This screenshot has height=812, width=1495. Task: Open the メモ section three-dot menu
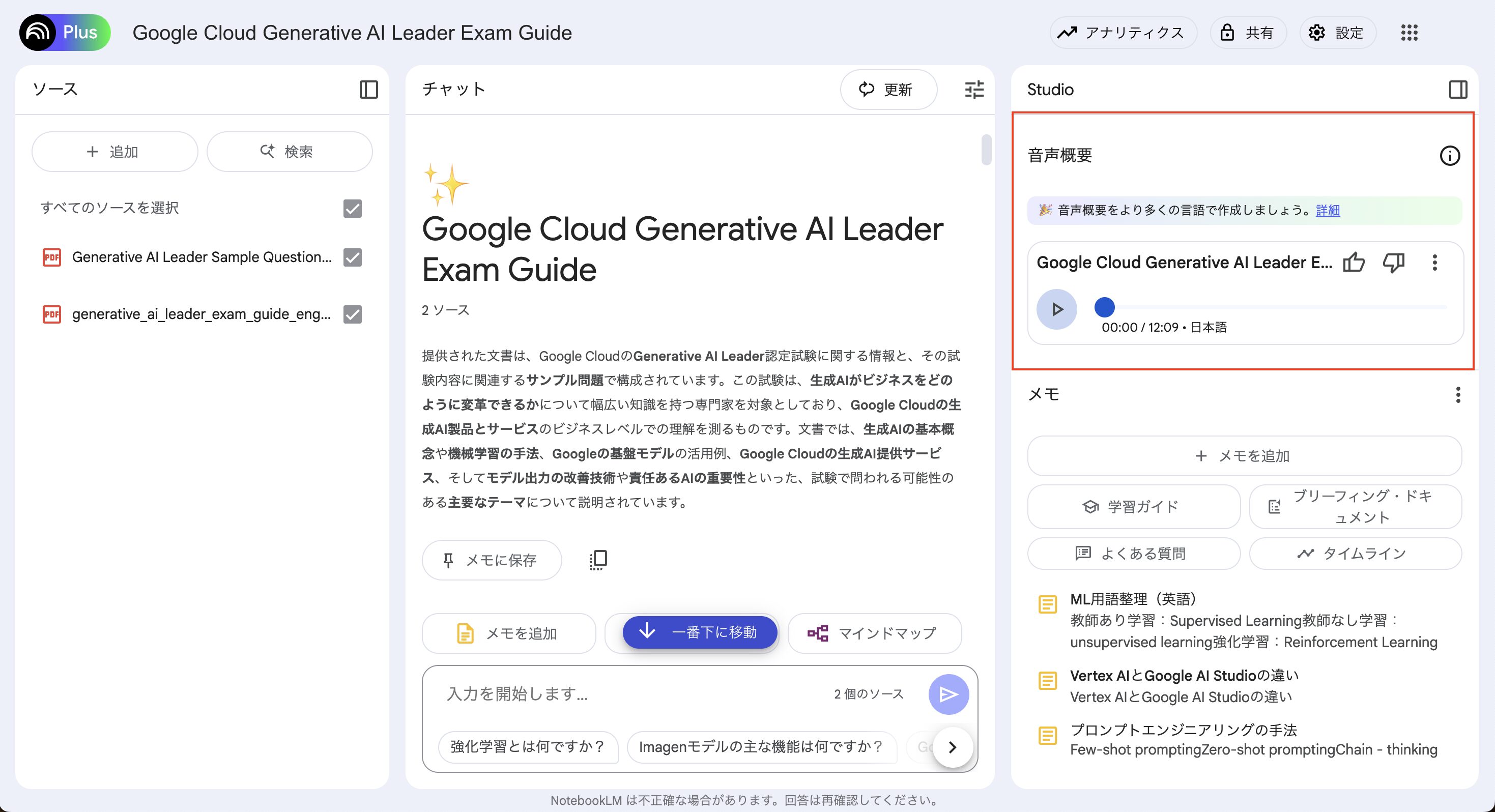click(1458, 395)
